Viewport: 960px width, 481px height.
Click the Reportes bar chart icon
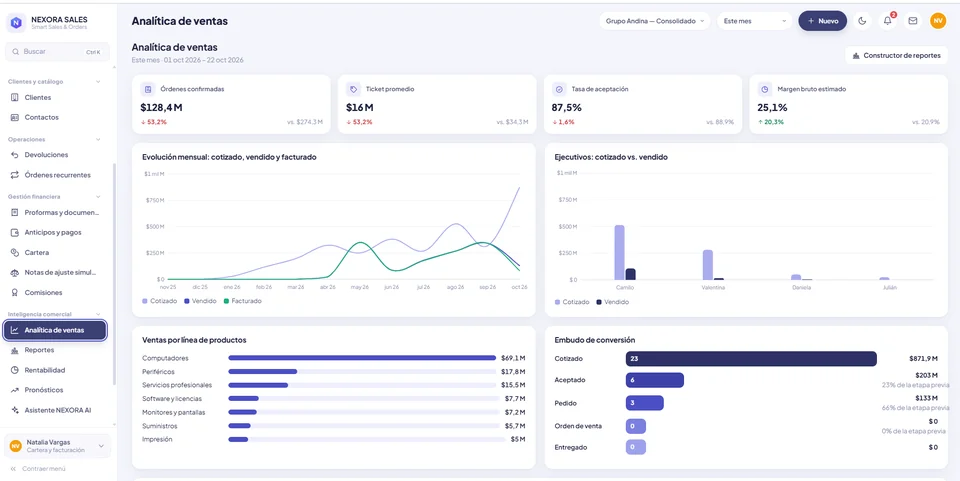coord(15,350)
